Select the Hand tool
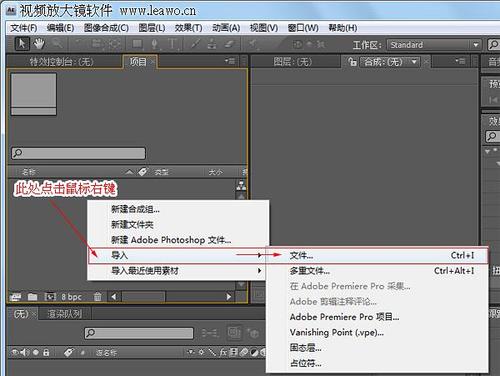500x376 pixels. 39,44
